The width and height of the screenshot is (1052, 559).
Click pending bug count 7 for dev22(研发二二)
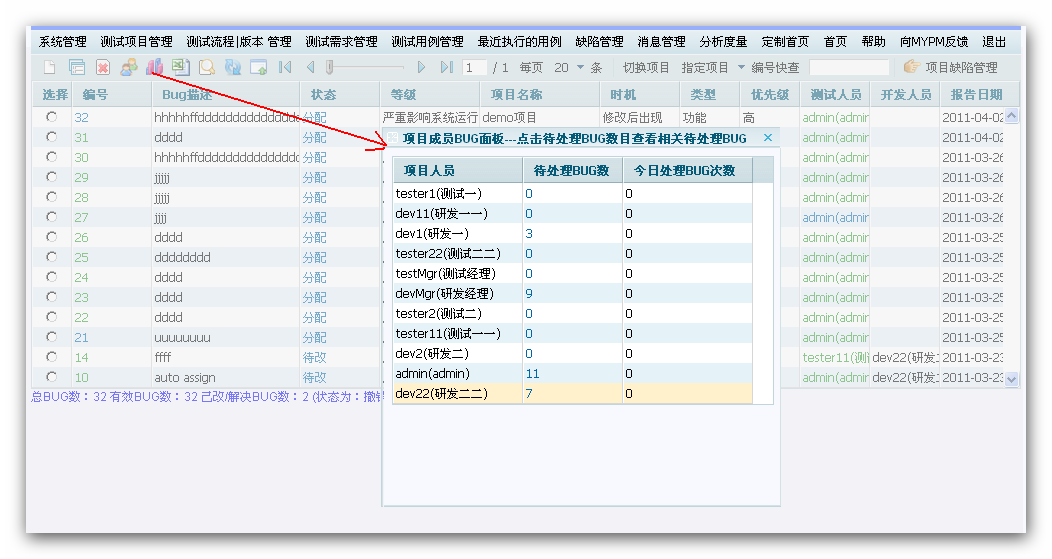pos(529,393)
